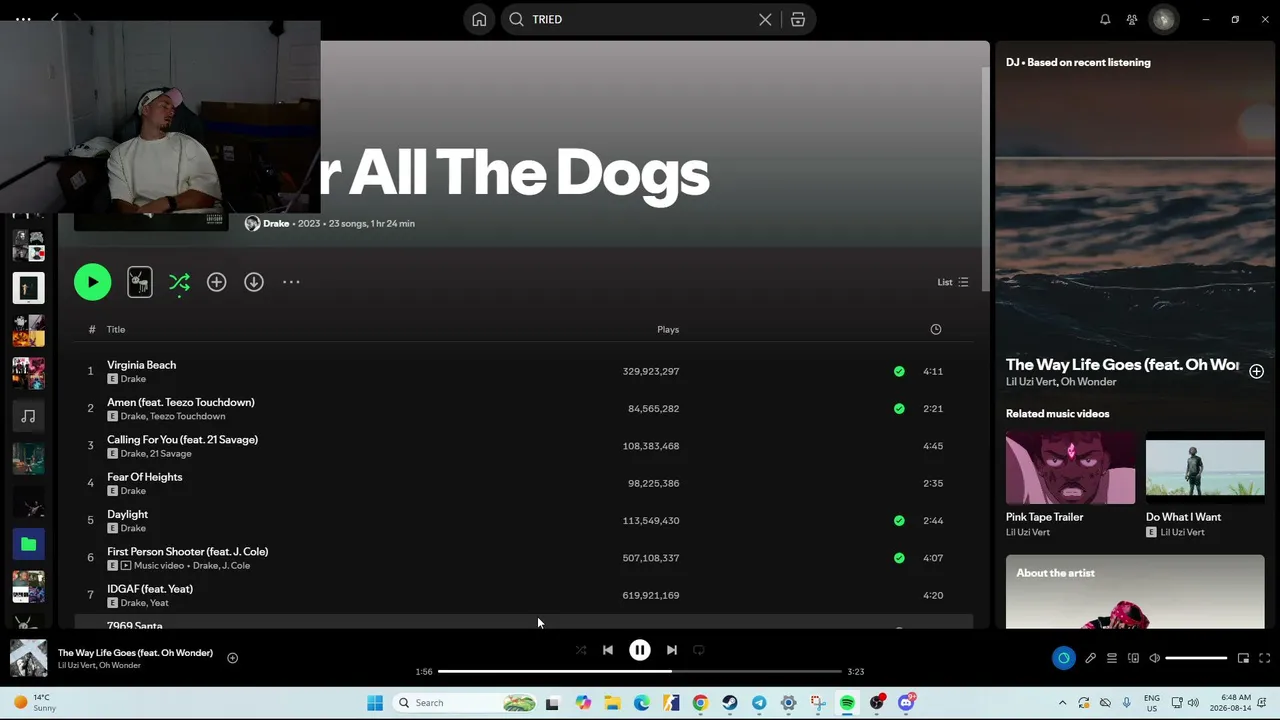Viewport: 1280px width, 720px height.
Task: Clear the TRIED search text
Action: pyautogui.click(x=765, y=19)
